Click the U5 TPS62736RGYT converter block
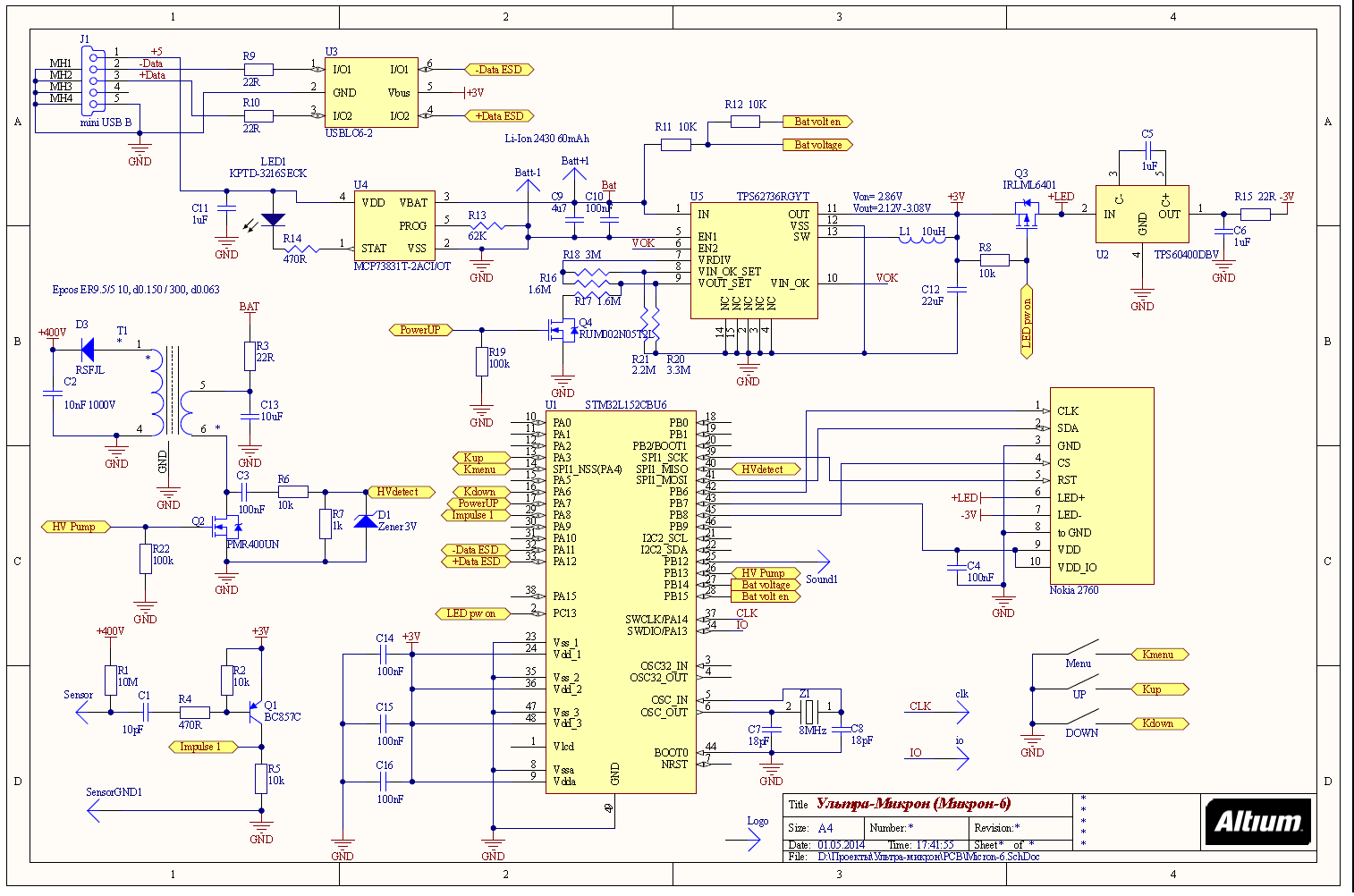Viewport: 1354px width, 896px height. [x=754, y=260]
